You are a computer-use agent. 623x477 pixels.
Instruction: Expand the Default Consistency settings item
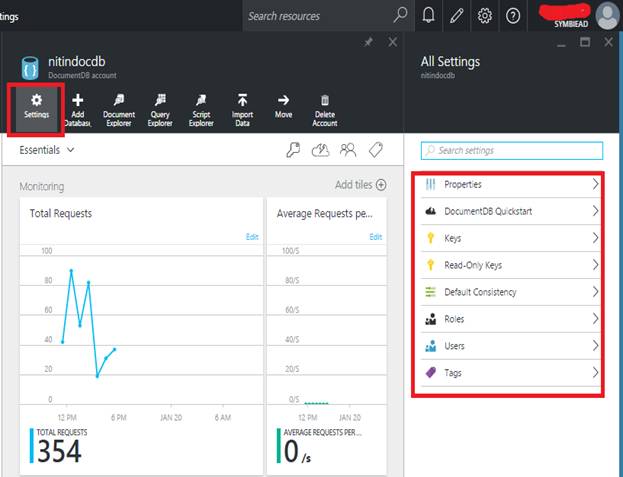511,292
